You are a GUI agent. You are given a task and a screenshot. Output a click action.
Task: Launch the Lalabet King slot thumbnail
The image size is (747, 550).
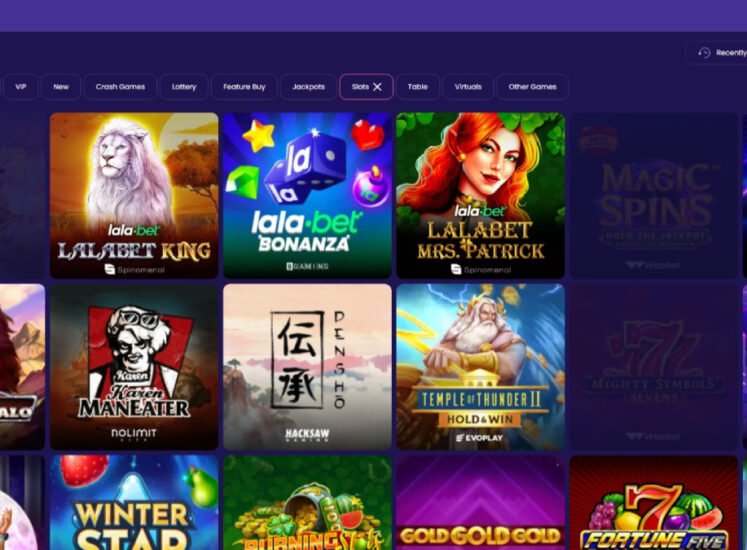click(134, 195)
